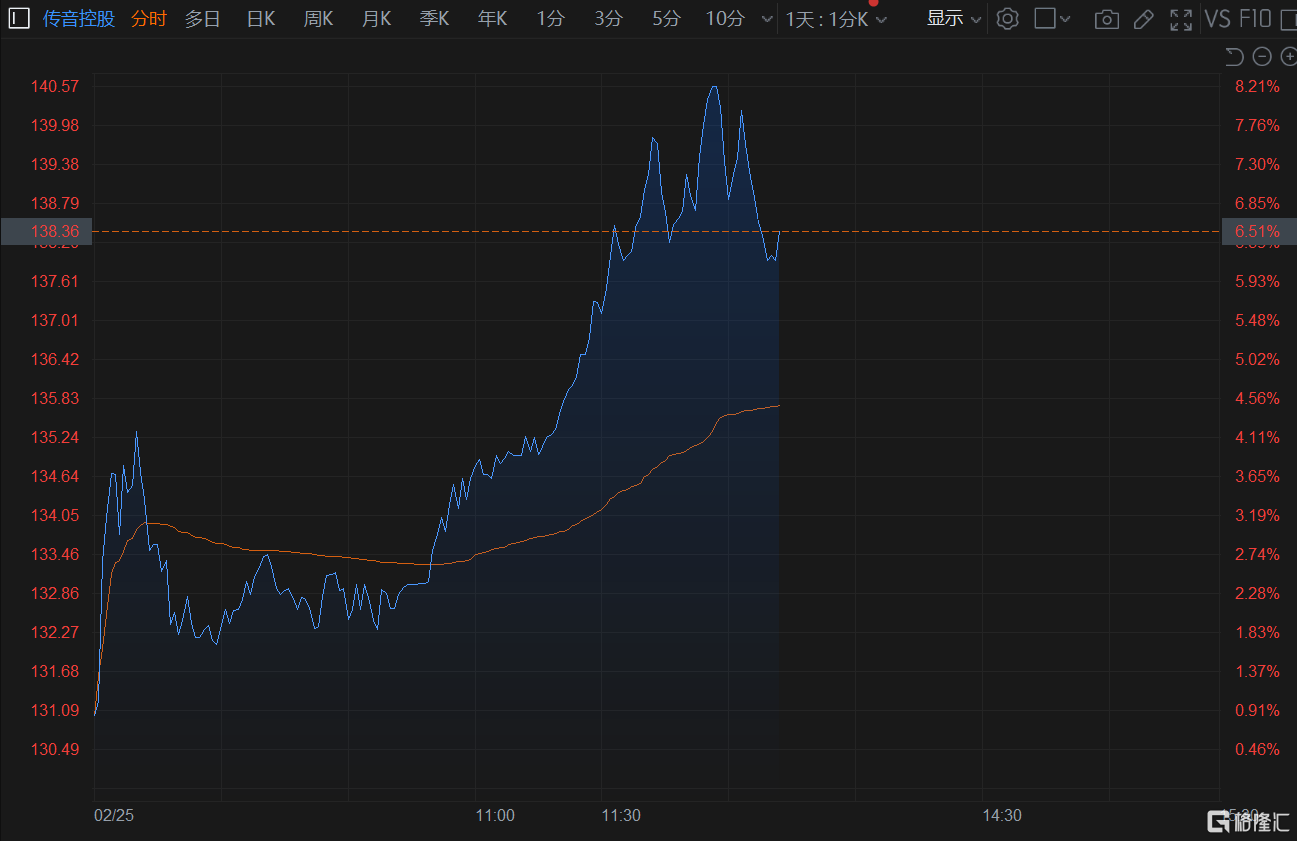Toggle the square layout box
The width and height of the screenshot is (1297, 841).
(1045, 18)
